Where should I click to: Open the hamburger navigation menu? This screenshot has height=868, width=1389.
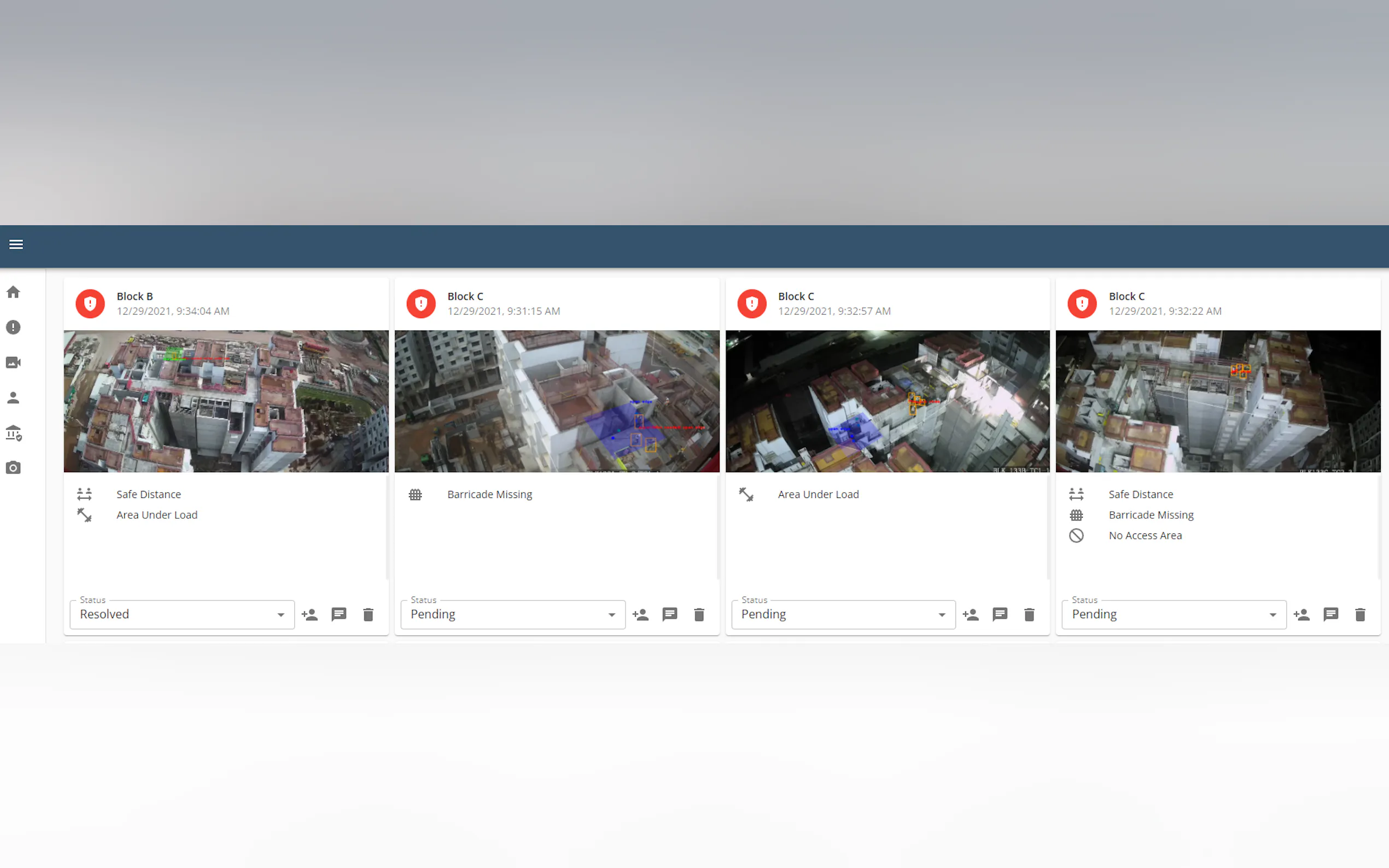(16, 244)
